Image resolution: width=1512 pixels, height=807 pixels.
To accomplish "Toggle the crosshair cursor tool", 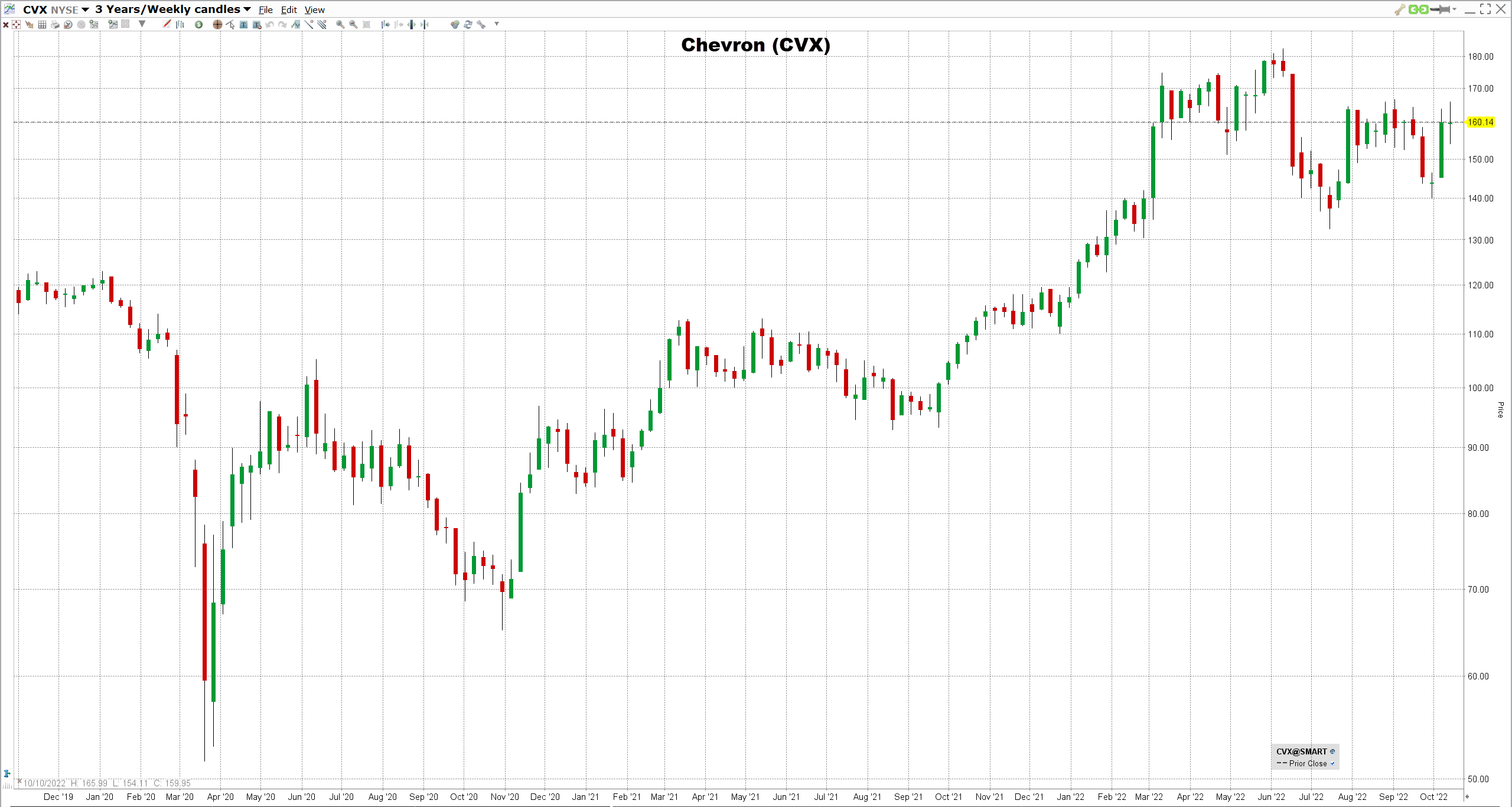I will pos(217,25).
